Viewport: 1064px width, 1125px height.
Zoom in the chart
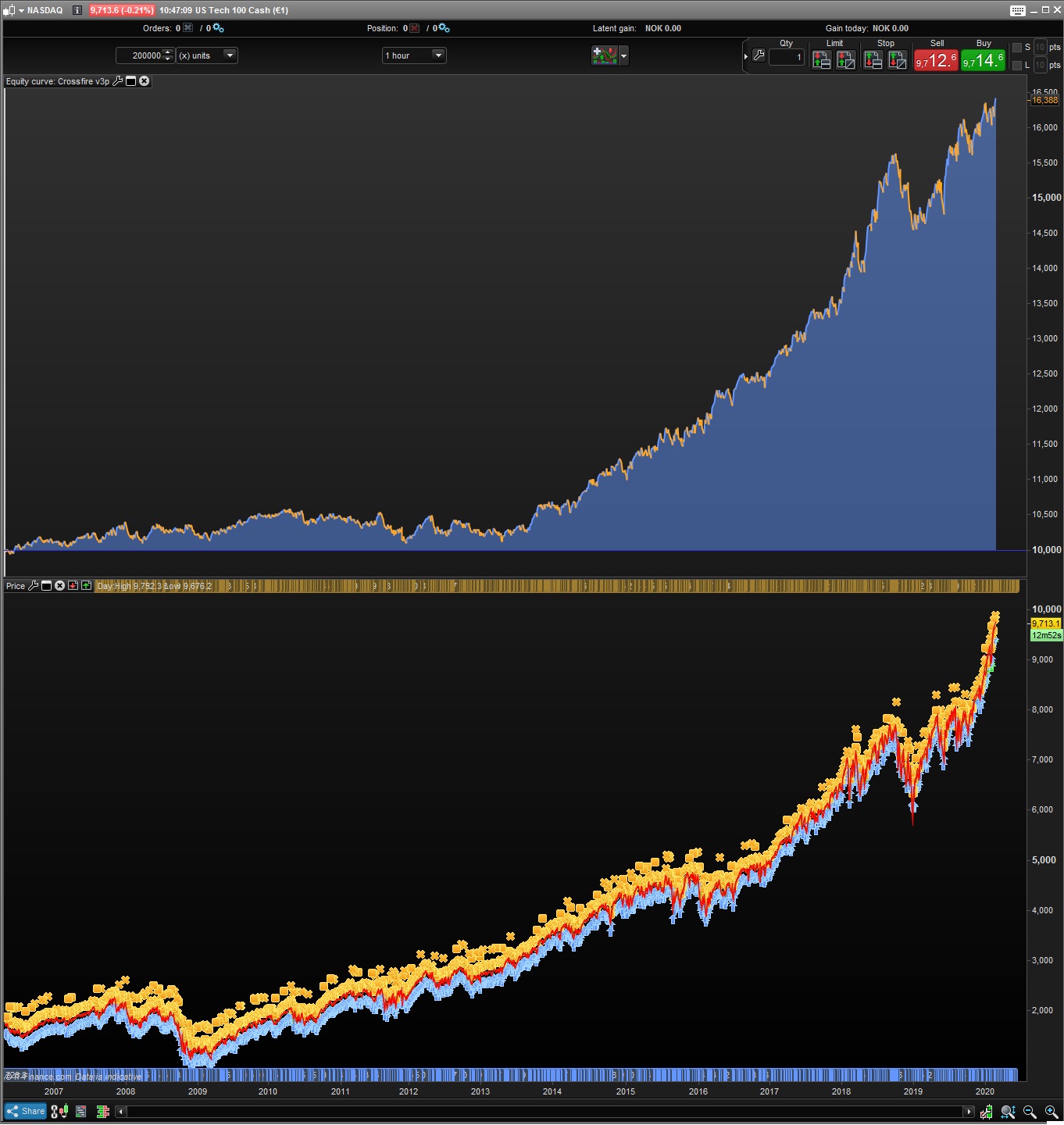[1052, 1112]
